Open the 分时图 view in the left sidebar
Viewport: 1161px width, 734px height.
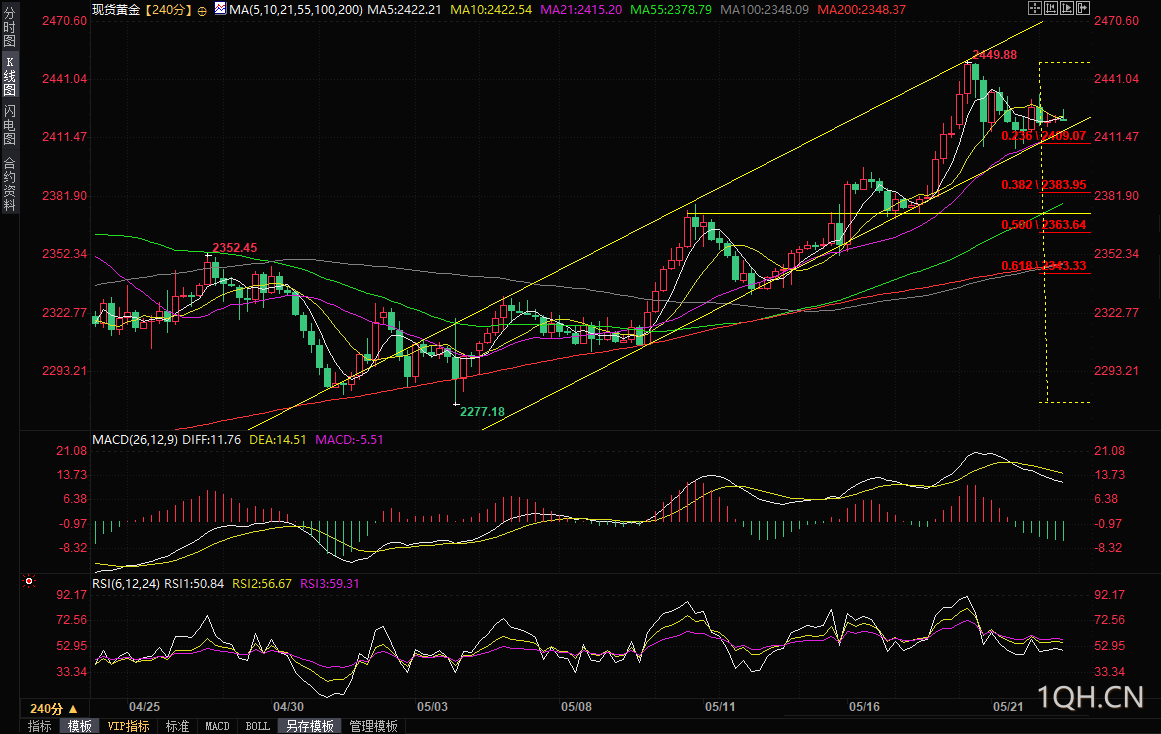click(x=10, y=27)
